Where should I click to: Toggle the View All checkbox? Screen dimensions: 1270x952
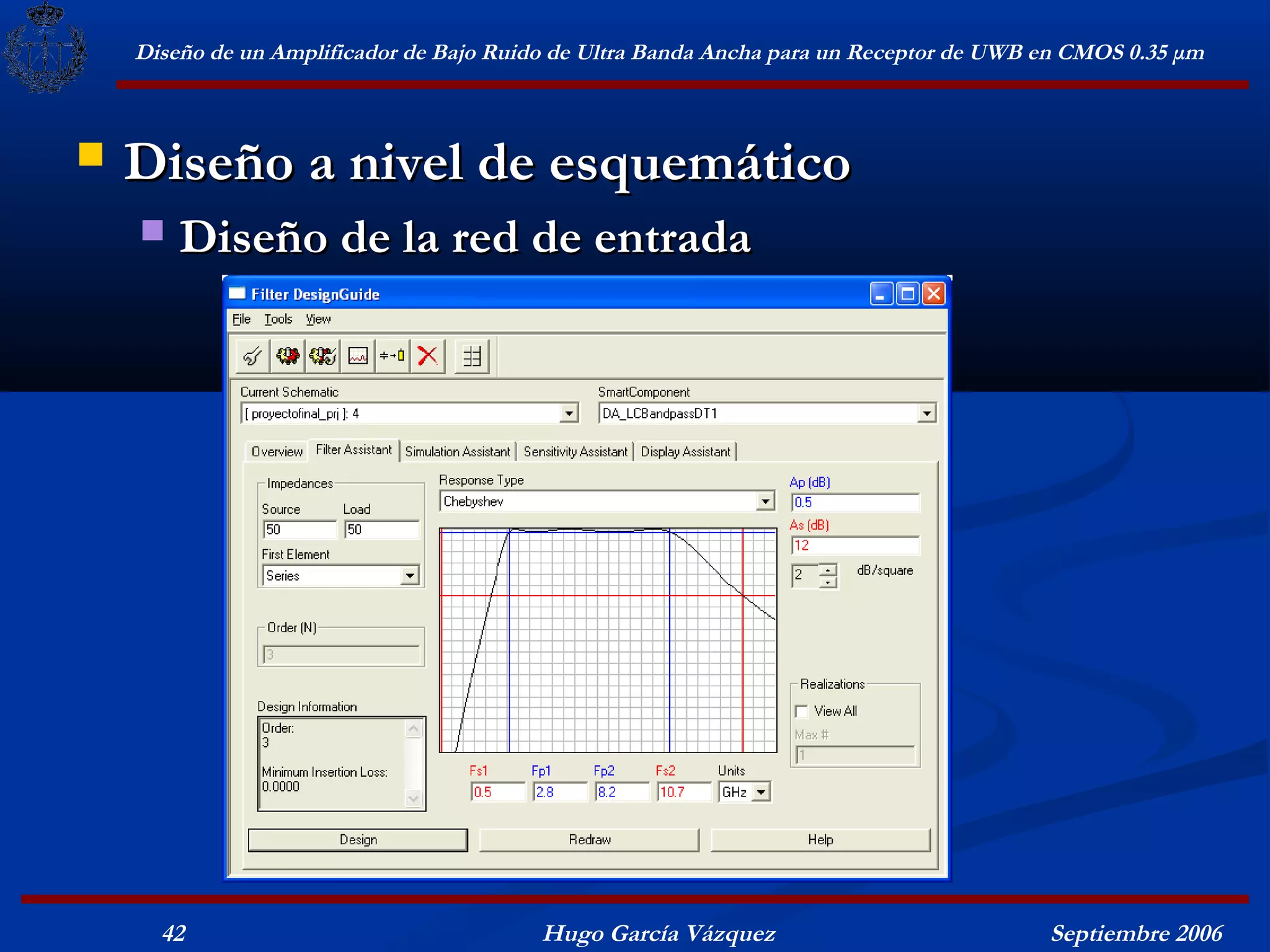click(802, 711)
